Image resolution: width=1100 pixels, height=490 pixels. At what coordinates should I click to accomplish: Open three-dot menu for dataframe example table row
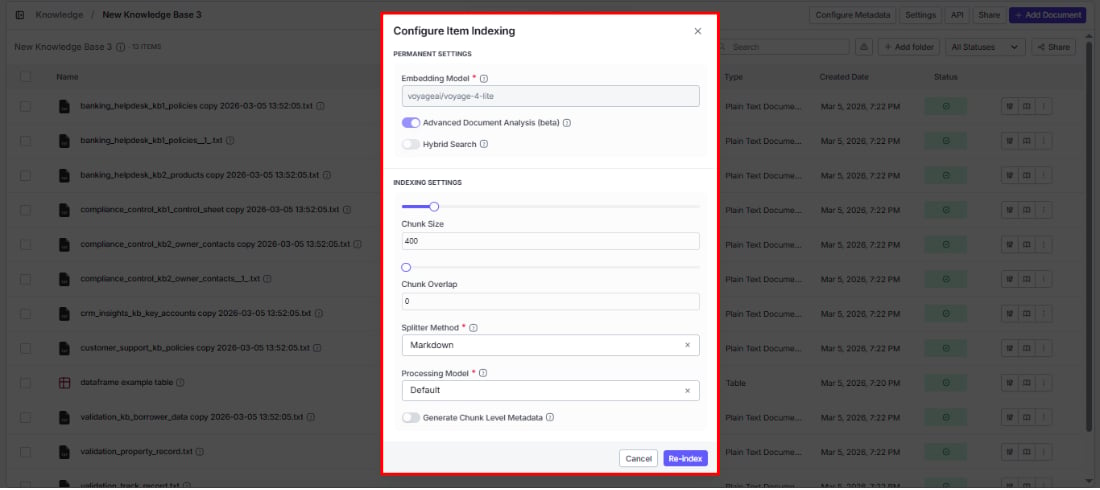(1044, 383)
